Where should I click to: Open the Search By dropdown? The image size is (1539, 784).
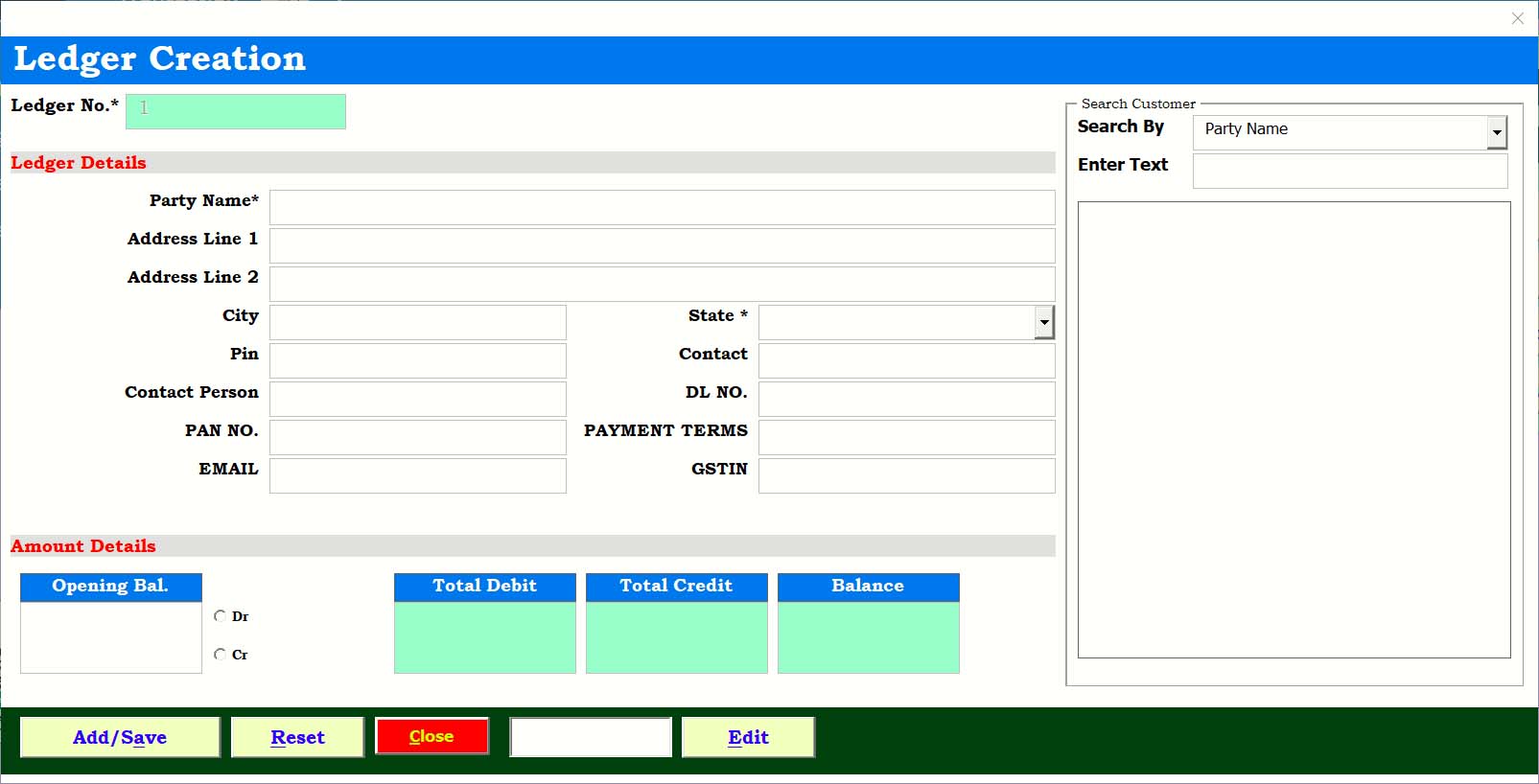coord(1496,133)
